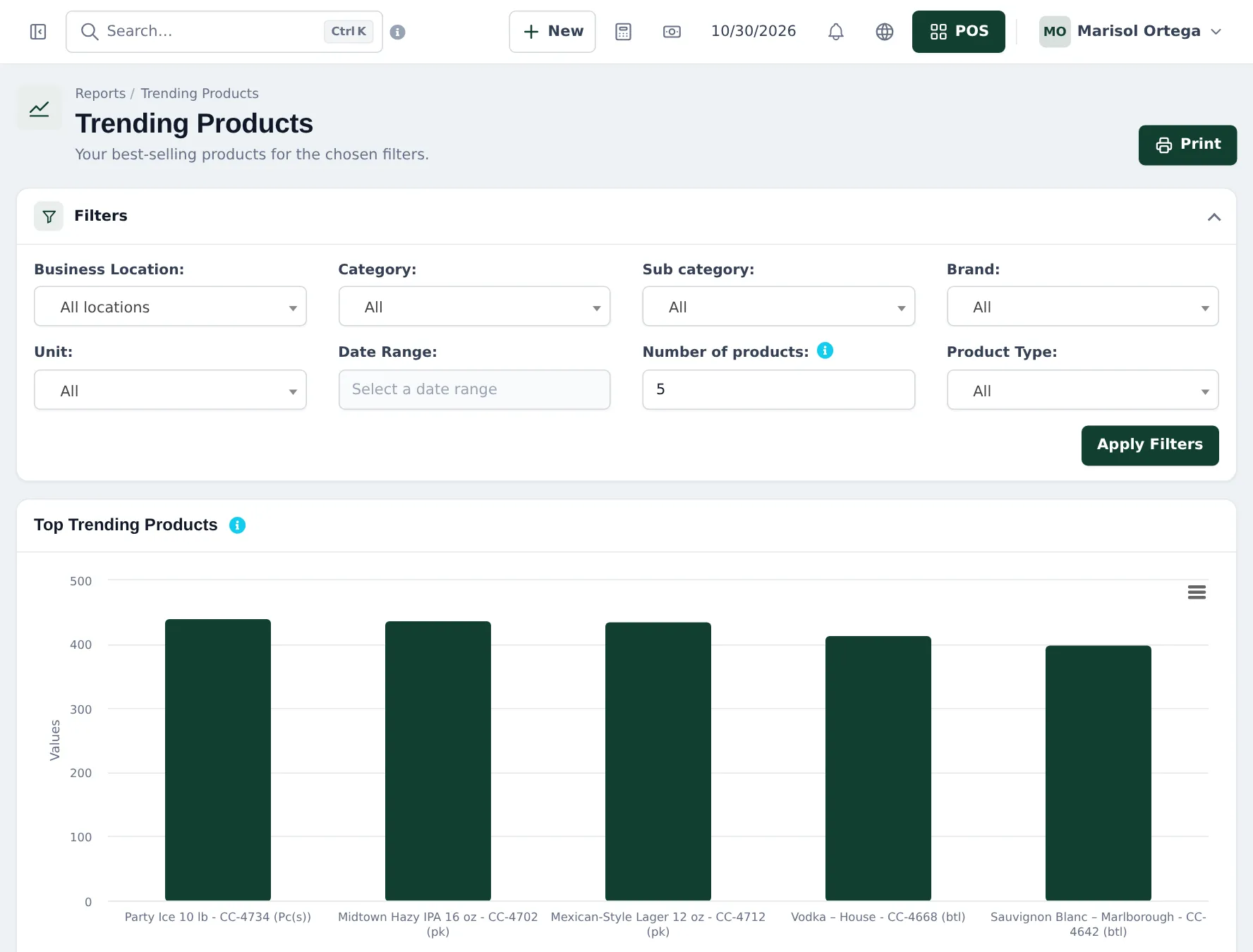Show Top Trending Products info icon
The height and width of the screenshot is (952, 1253).
(x=237, y=525)
